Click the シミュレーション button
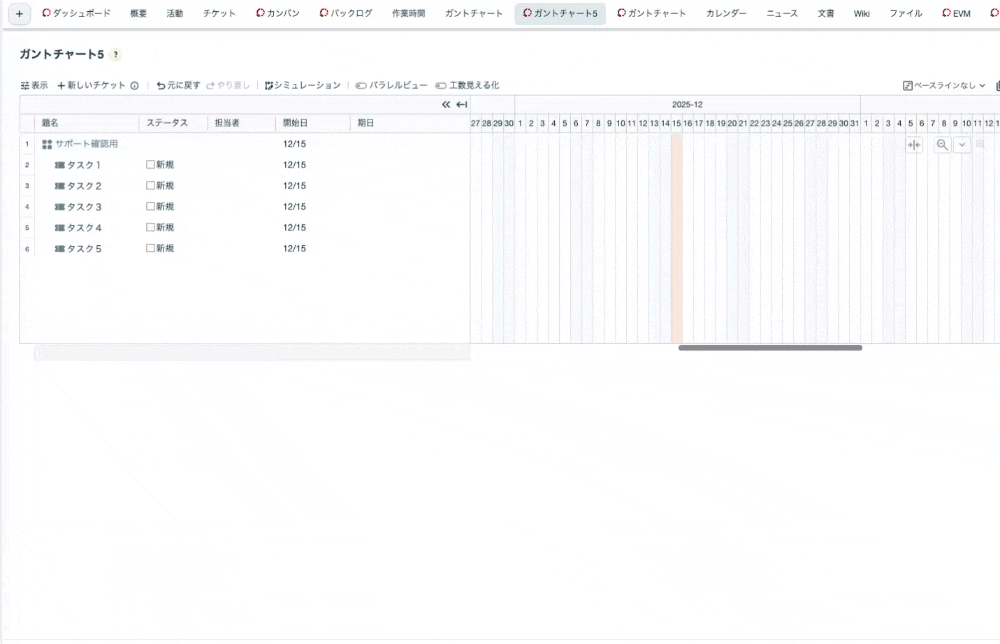Image resolution: width=1000 pixels, height=644 pixels. tap(302, 86)
